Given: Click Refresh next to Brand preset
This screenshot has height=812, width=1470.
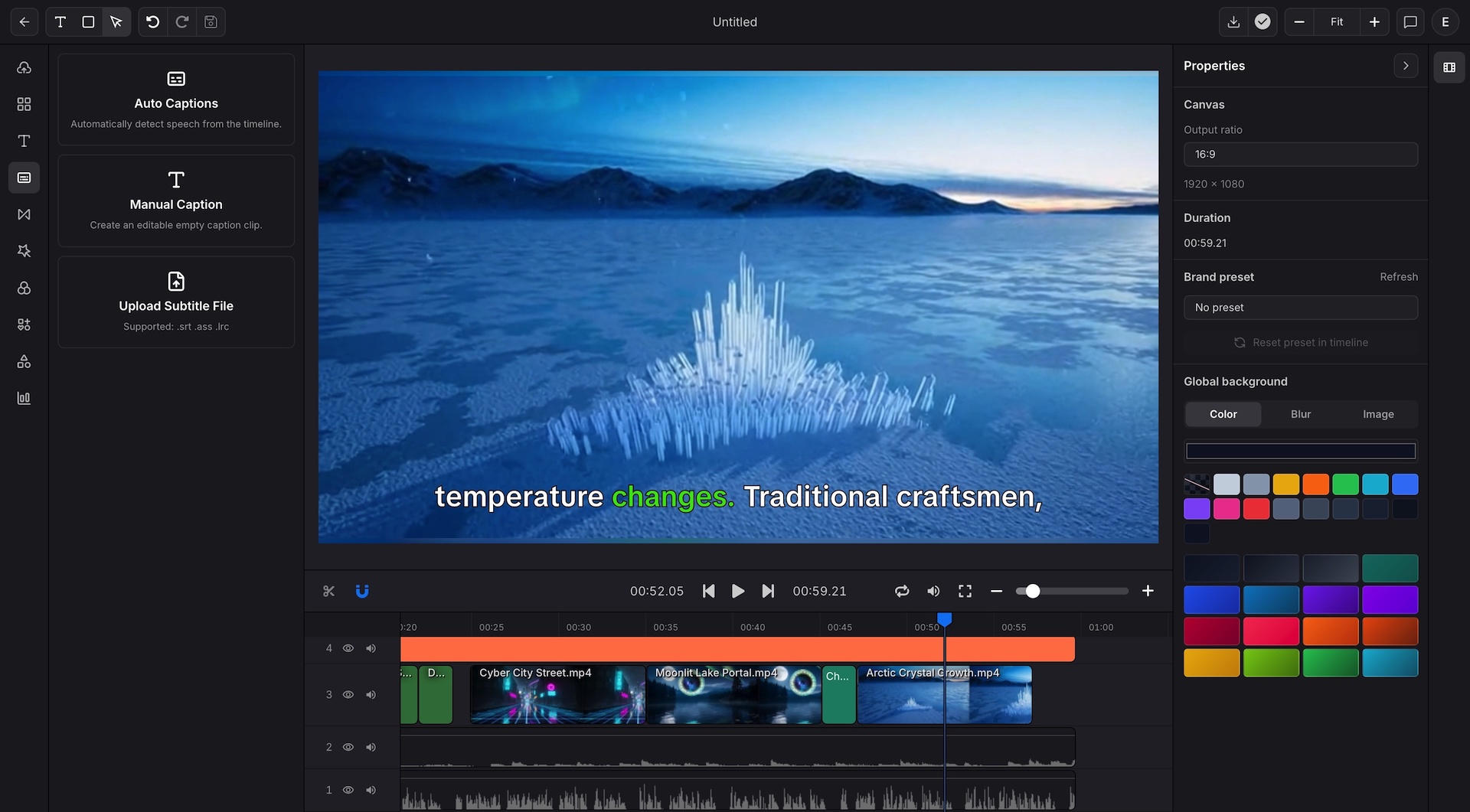Looking at the screenshot, I should pos(1398,276).
